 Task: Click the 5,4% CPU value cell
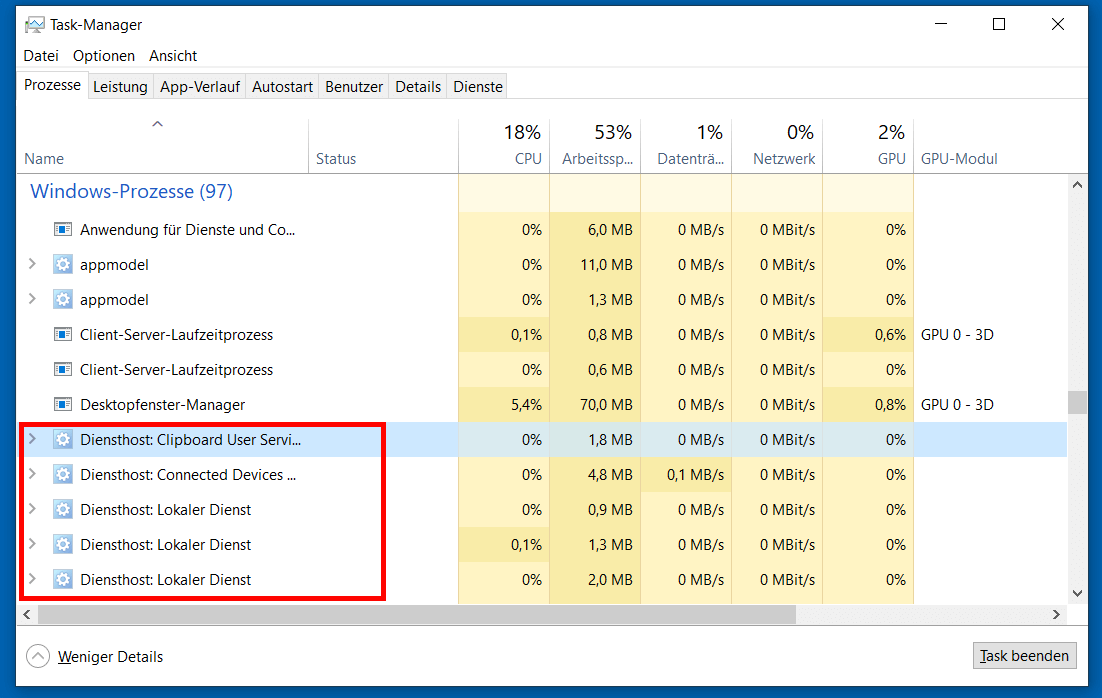504,405
